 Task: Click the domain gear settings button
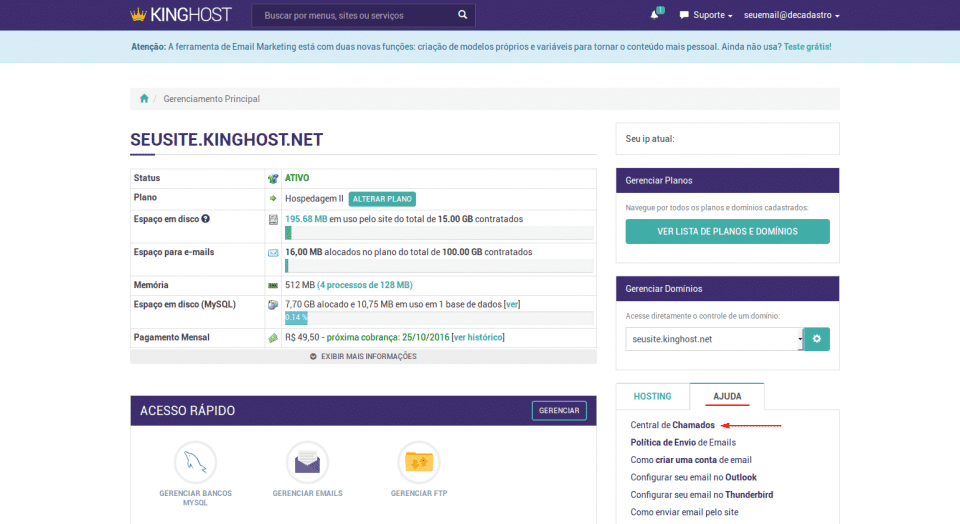817,339
